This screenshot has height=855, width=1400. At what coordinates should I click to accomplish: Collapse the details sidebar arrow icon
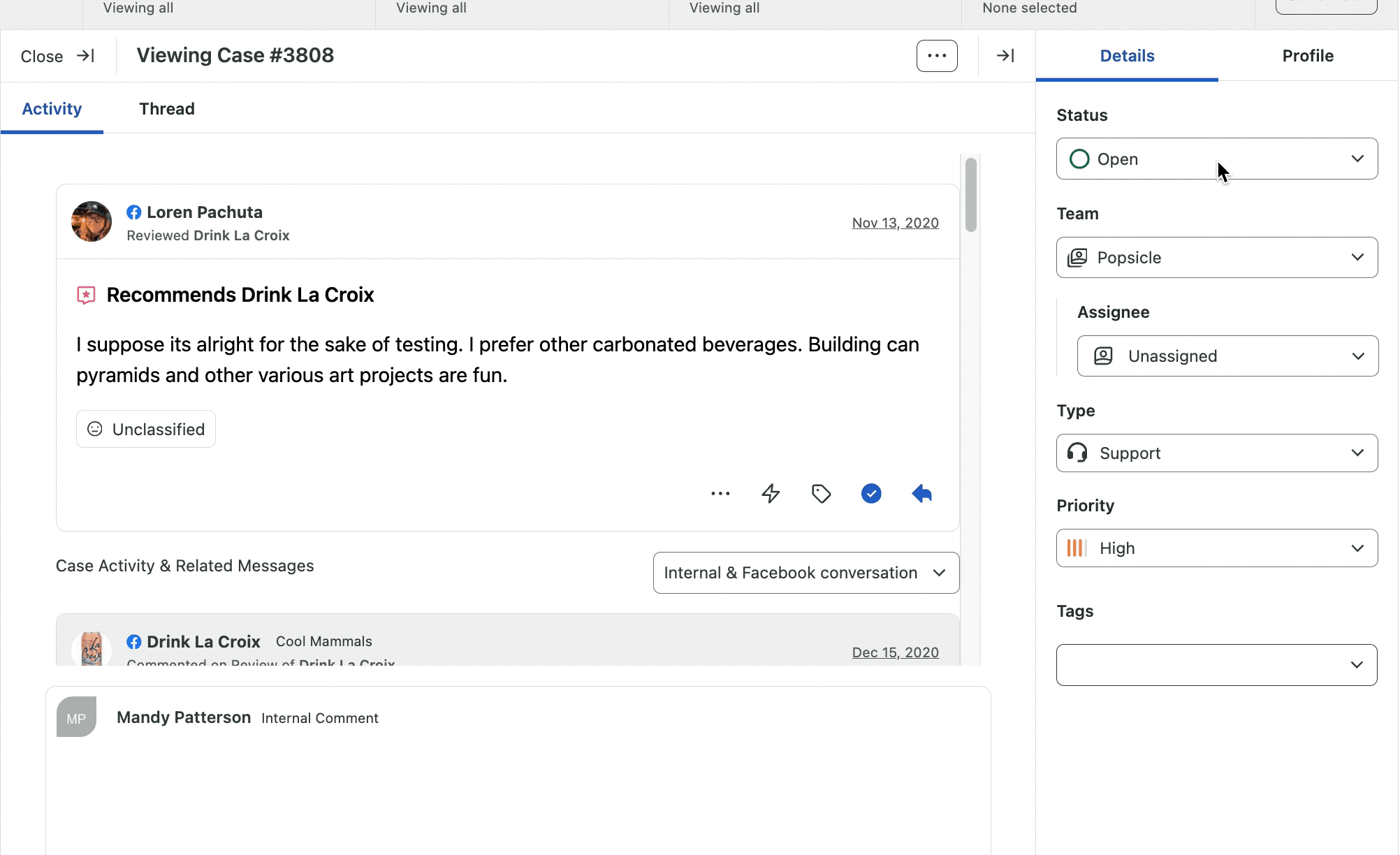[x=1005, y=56]
